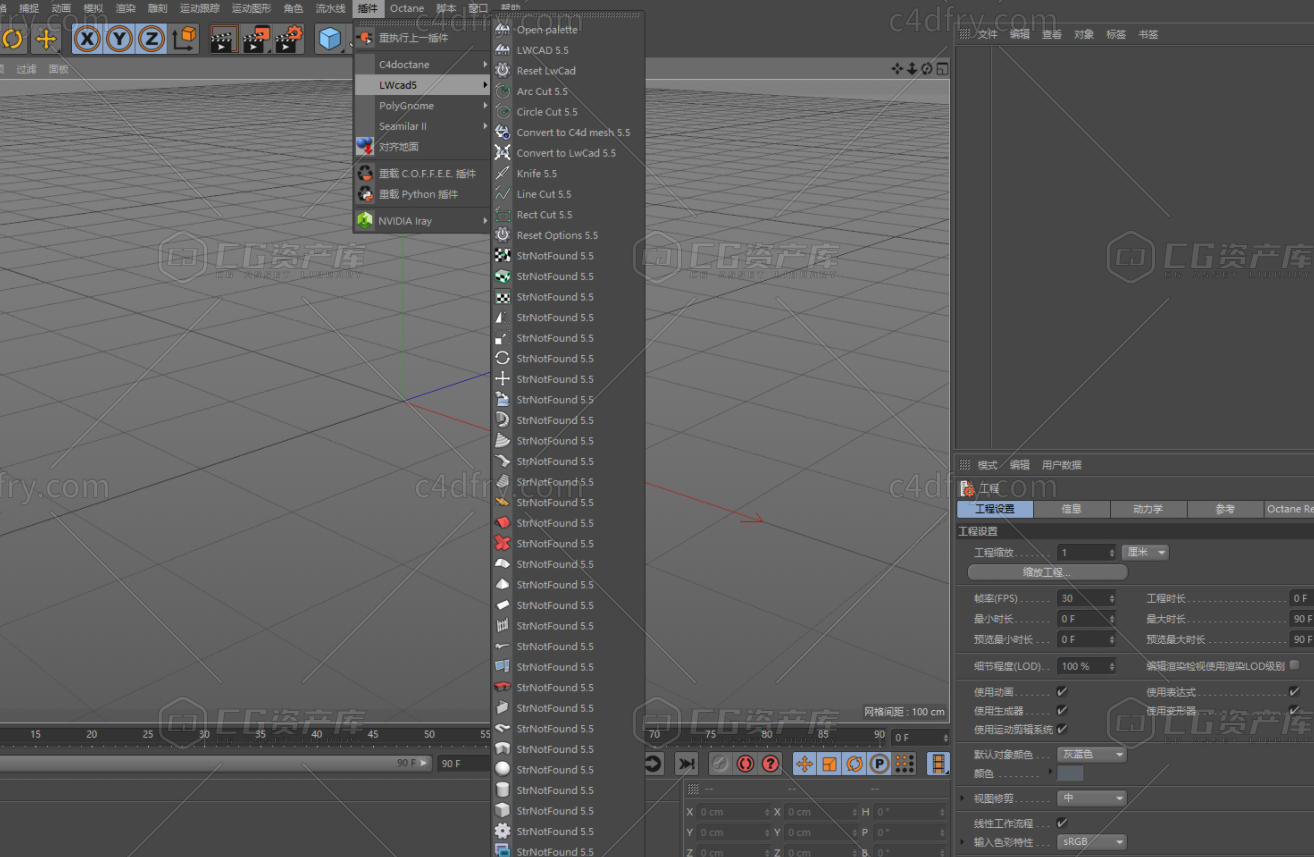
Task: Toggle position keyframe move icon
Action: pyautogui.click(x=804, y=764)
